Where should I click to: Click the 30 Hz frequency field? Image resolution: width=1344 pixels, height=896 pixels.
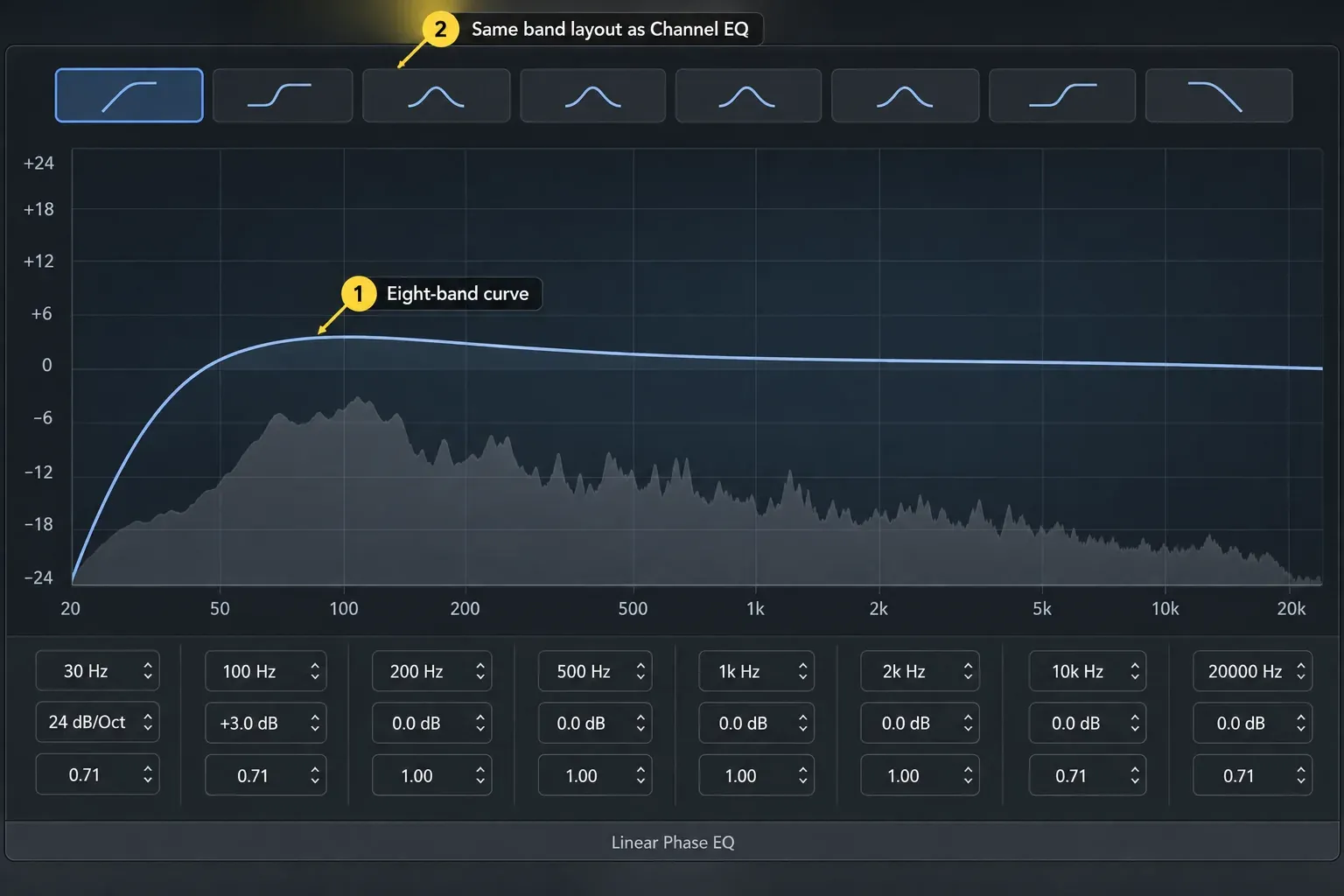click(x=97, y=671)
